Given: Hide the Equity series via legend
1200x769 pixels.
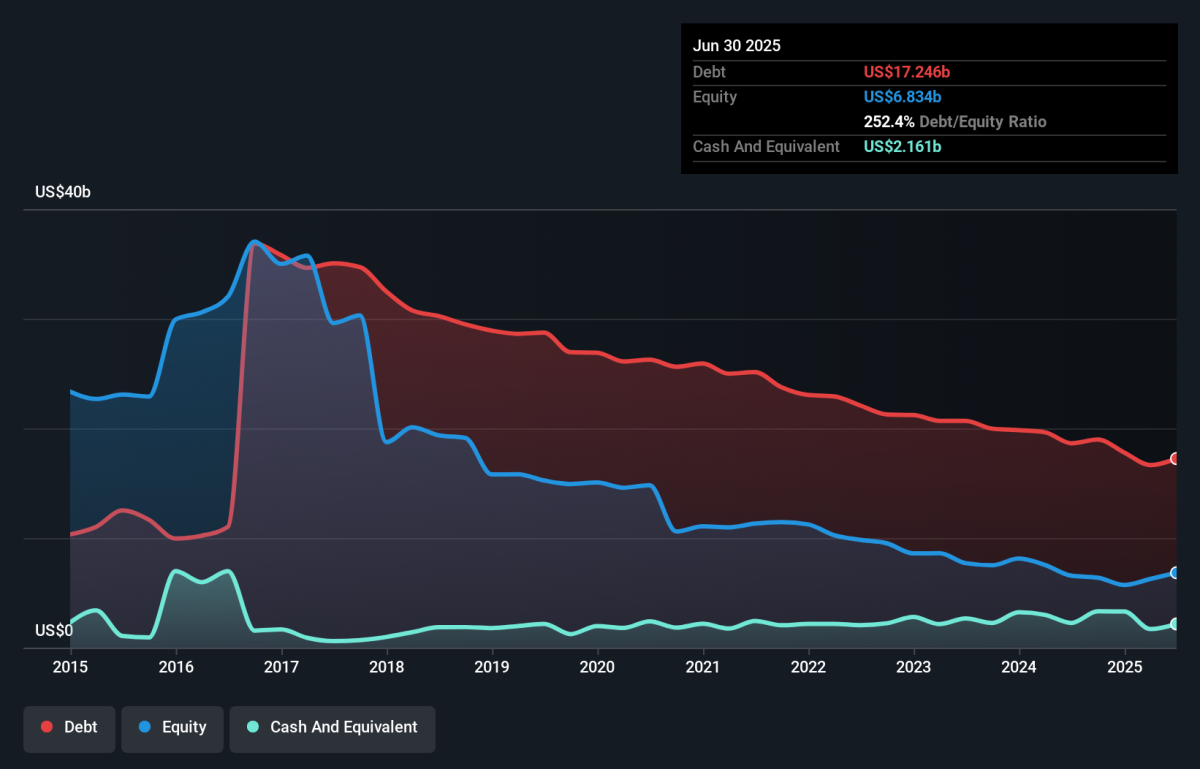Looking at the screenshot, I should point(173,727).
